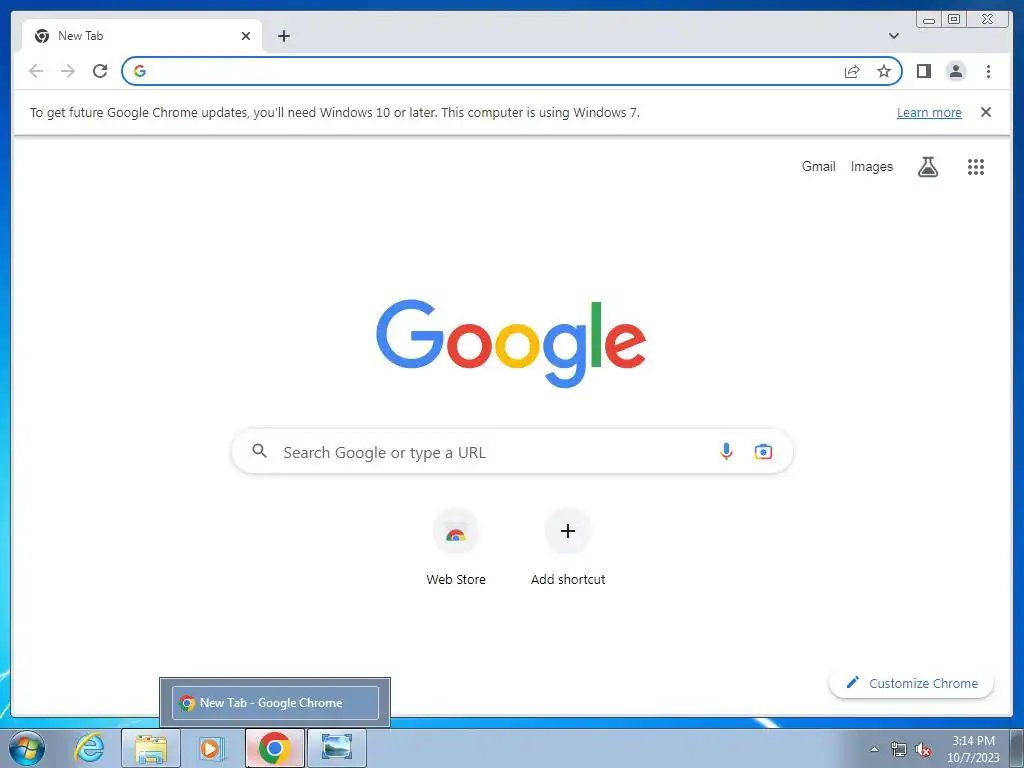1024x768 pixels.
Task: Open the Windows Start menu
Action: [27, 748]
